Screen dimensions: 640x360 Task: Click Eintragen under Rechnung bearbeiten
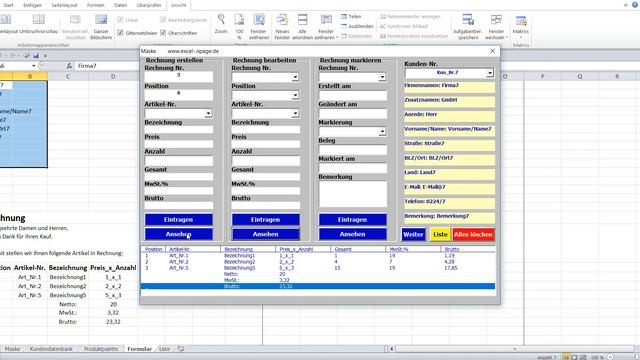click(x=265, y=220)
